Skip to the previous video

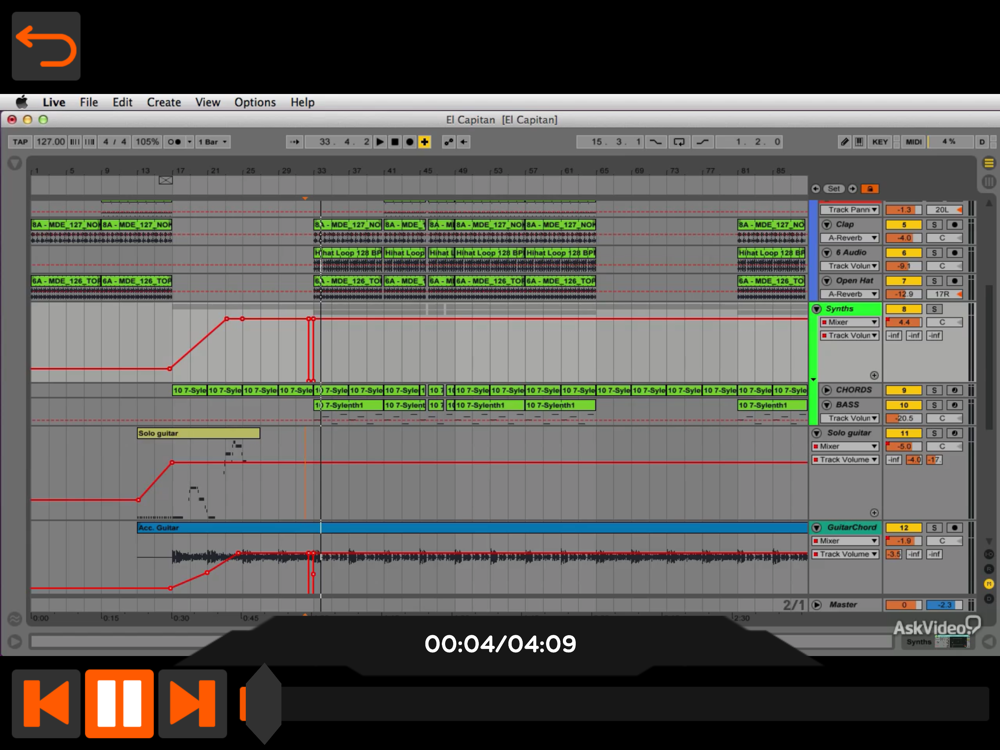coord(46,703)
